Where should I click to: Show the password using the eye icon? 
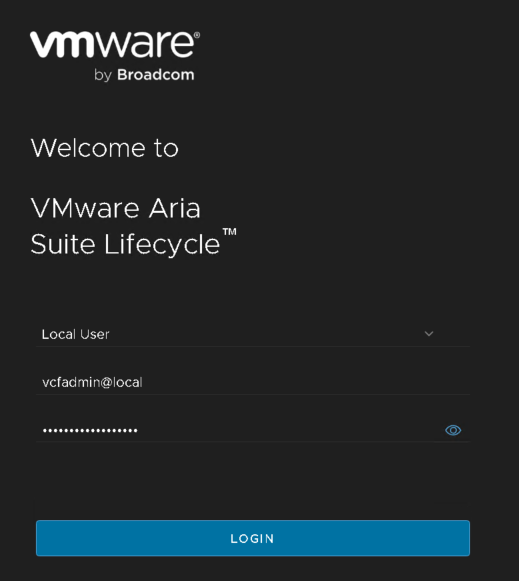453,430
